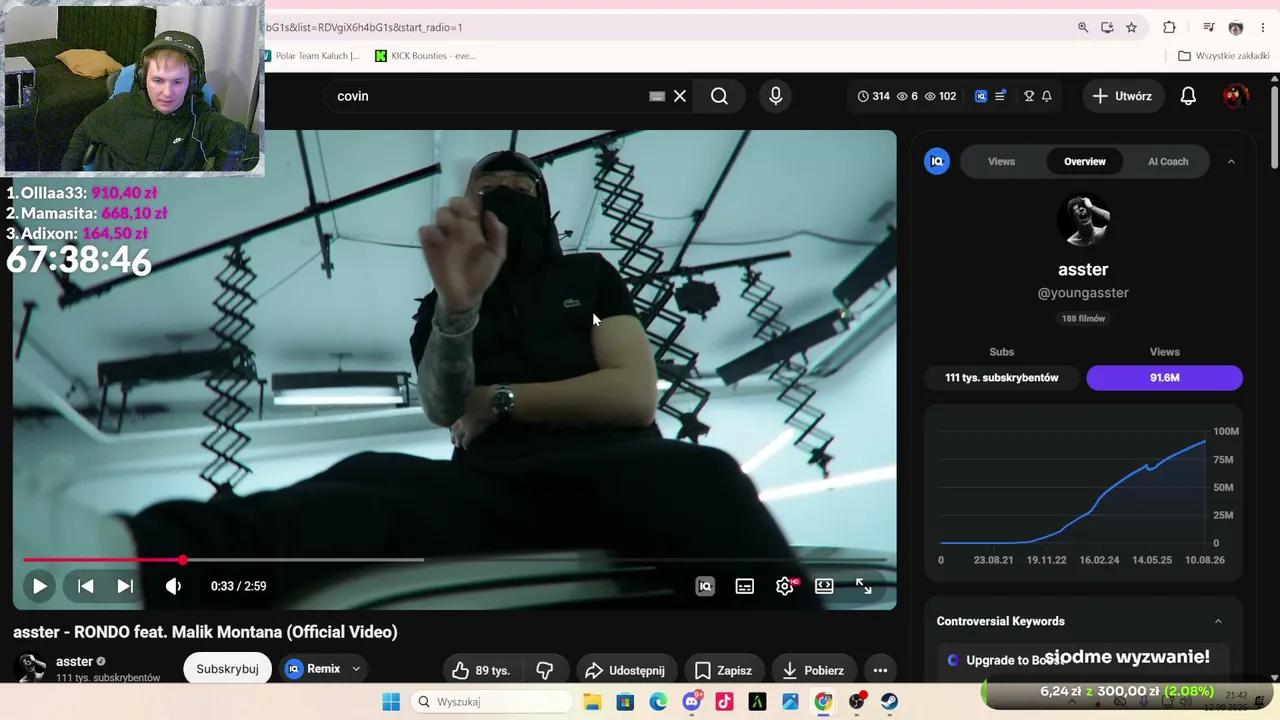Open small bell alerts in vidIQ toolbar

[x=1047, y=96]
